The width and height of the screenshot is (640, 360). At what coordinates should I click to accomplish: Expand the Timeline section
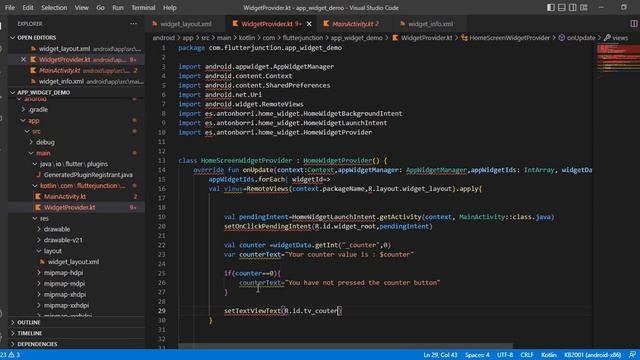(x=77, y=333)
